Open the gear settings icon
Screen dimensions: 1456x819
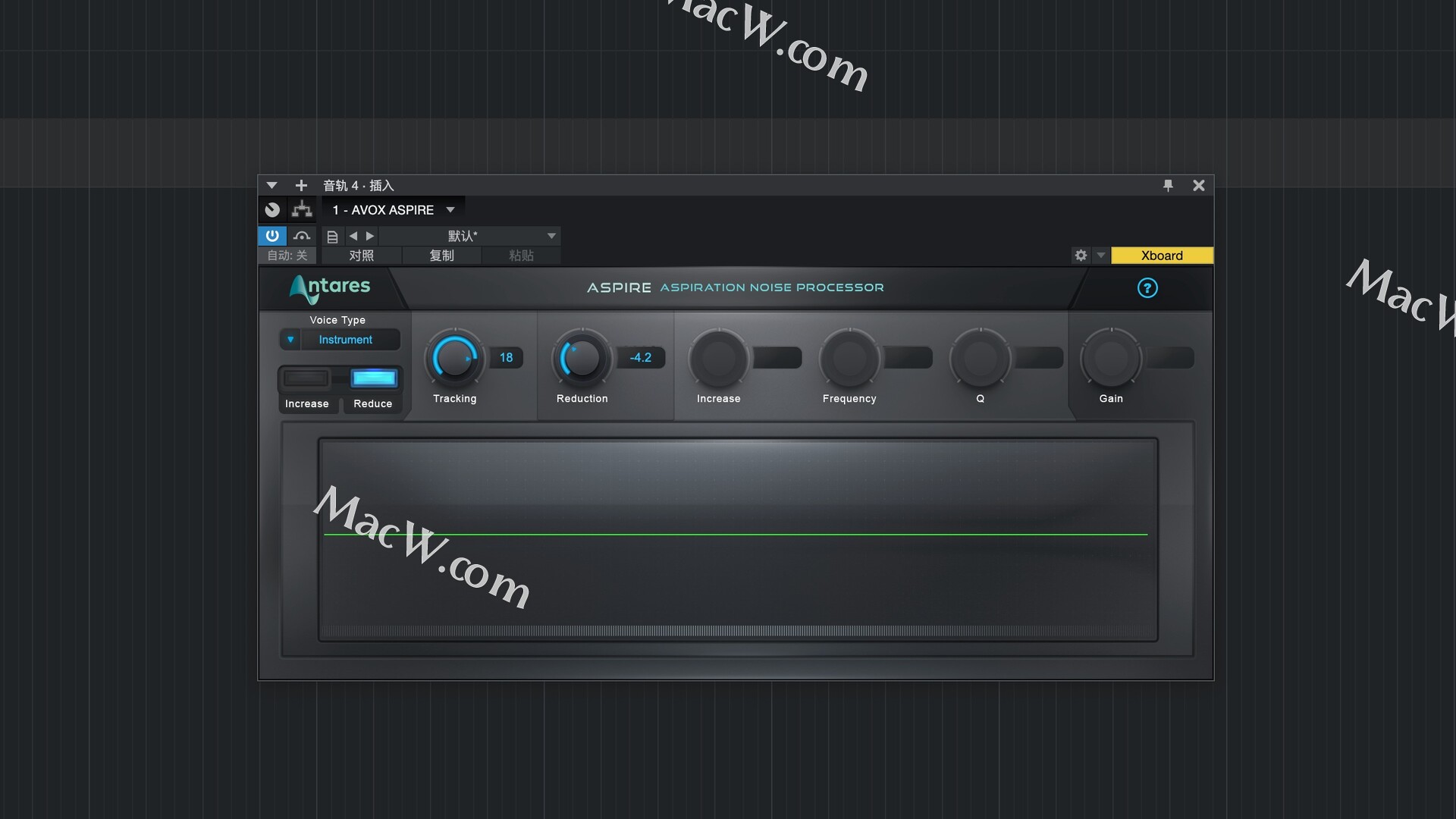1081,256
